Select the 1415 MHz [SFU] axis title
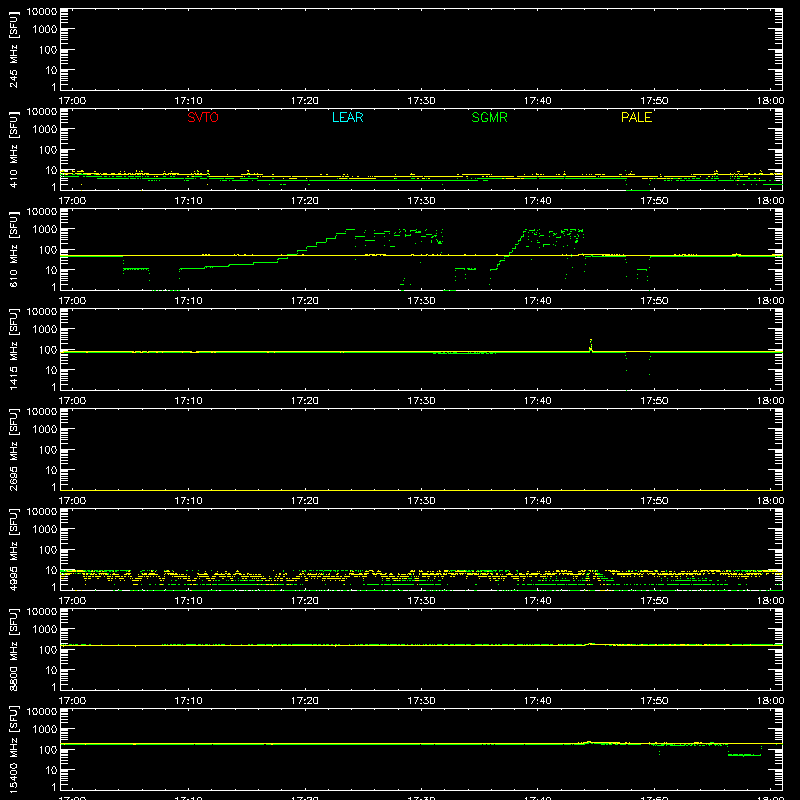Viewport: 800px width, 800px height. (13, 349)
